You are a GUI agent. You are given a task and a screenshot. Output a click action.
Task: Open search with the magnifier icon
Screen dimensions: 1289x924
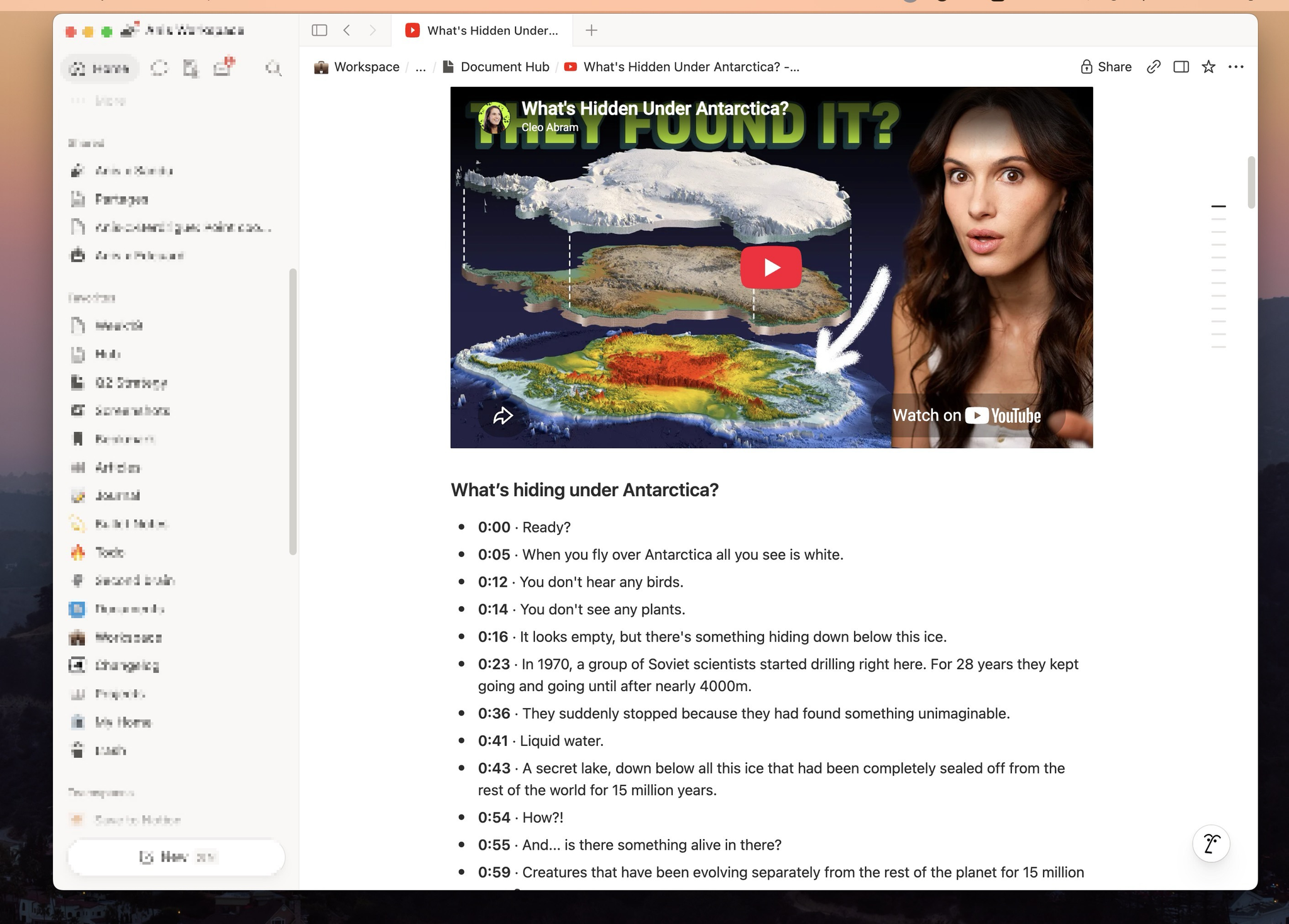point(273,68)
